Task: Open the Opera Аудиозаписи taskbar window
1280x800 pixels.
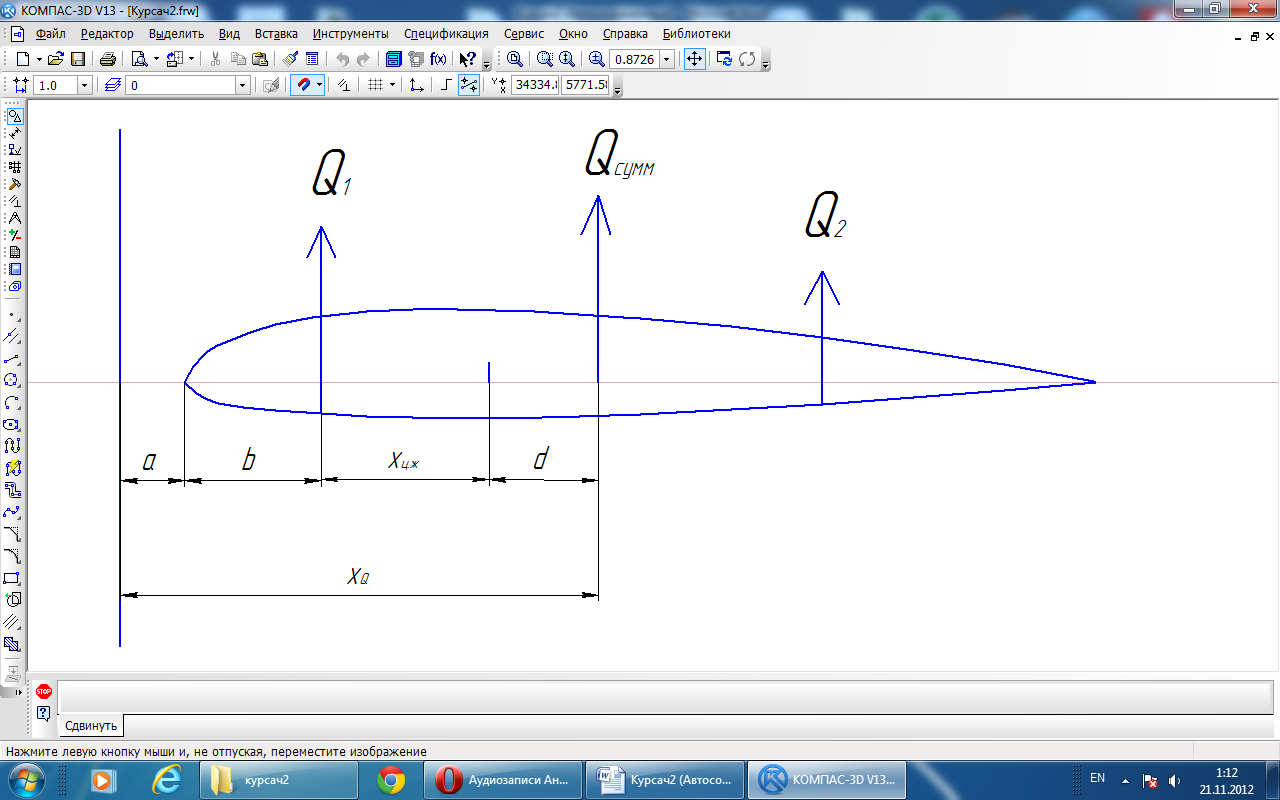Action: pos(503,779)
